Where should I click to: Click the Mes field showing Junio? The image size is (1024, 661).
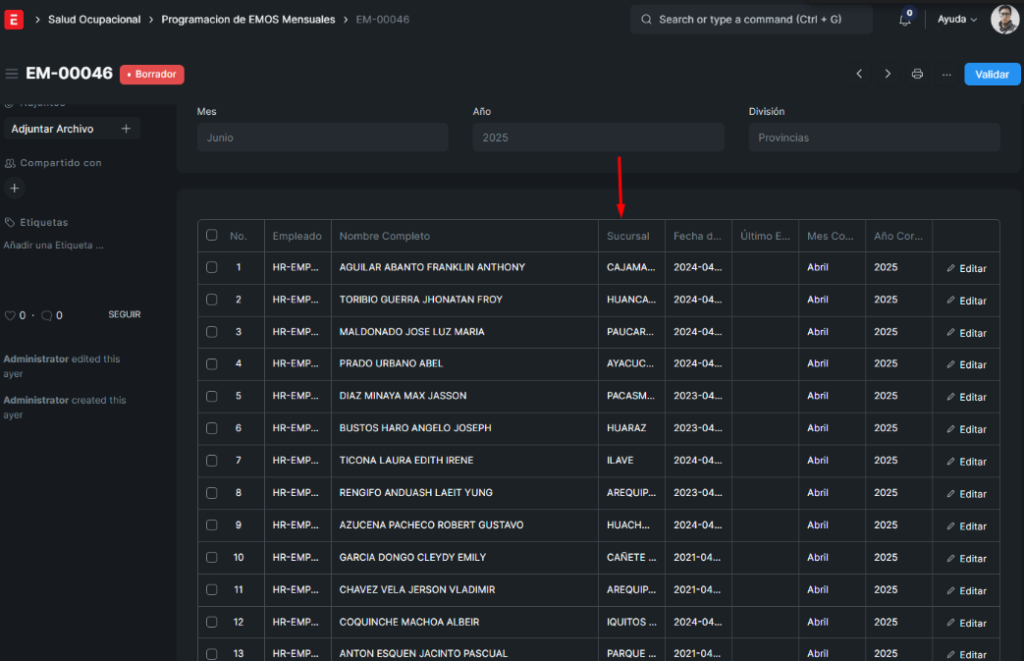pos(323,138)
